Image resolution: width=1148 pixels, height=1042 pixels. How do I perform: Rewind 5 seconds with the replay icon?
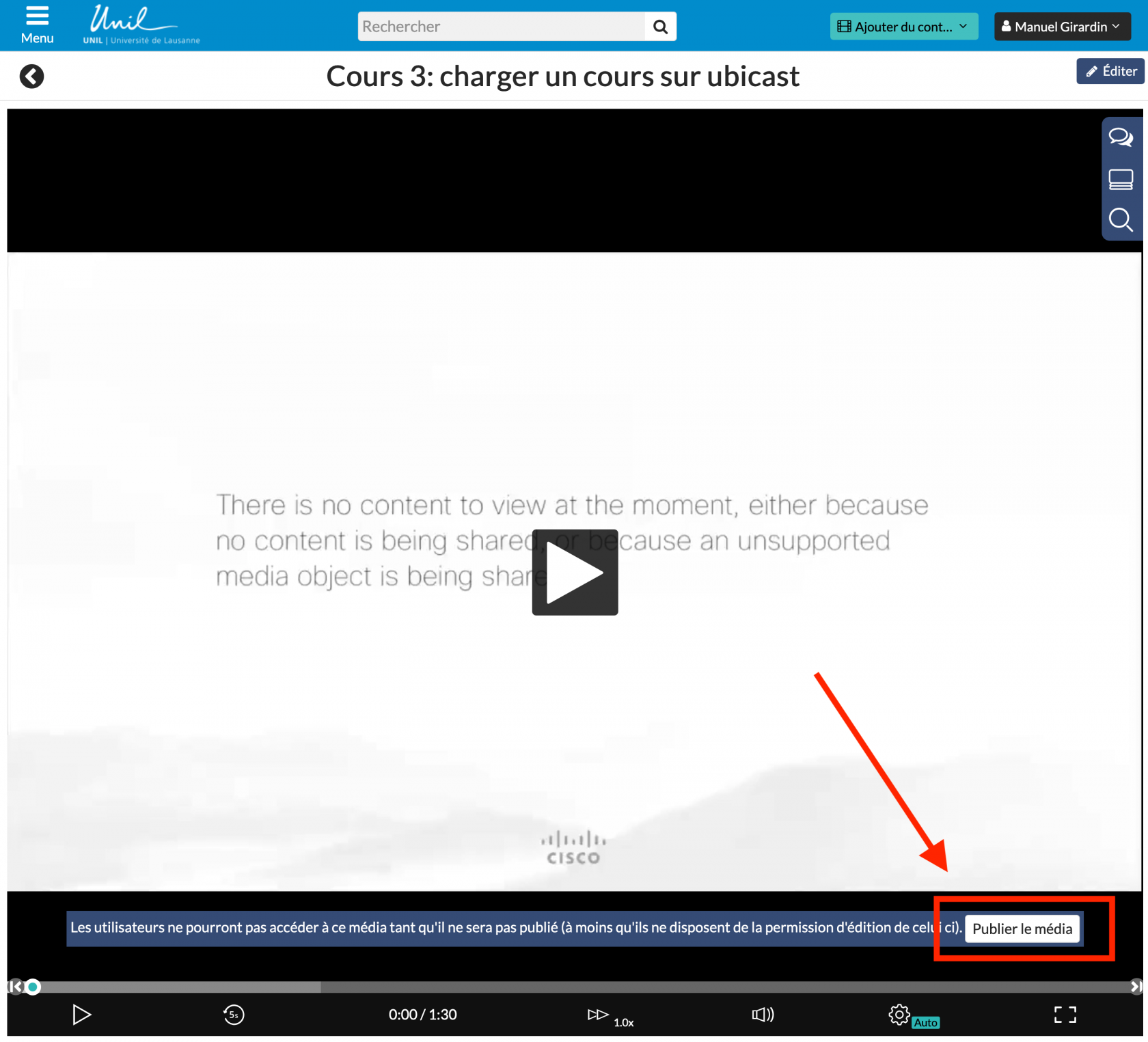234,1015
